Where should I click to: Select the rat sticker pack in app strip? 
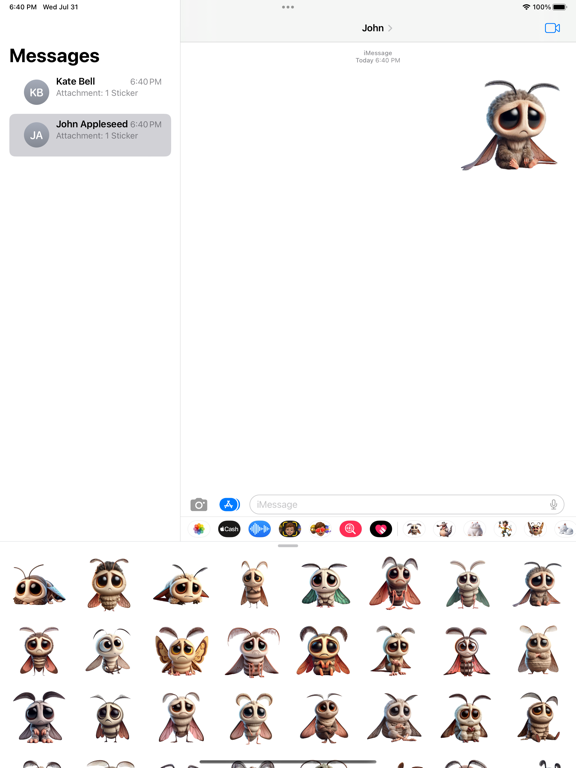coord(444,529)
